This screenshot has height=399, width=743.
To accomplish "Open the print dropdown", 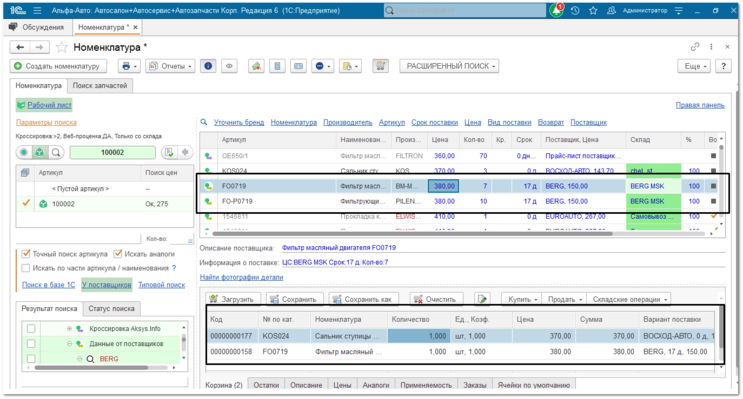I will pyautogui.click(x=129, y=66).
